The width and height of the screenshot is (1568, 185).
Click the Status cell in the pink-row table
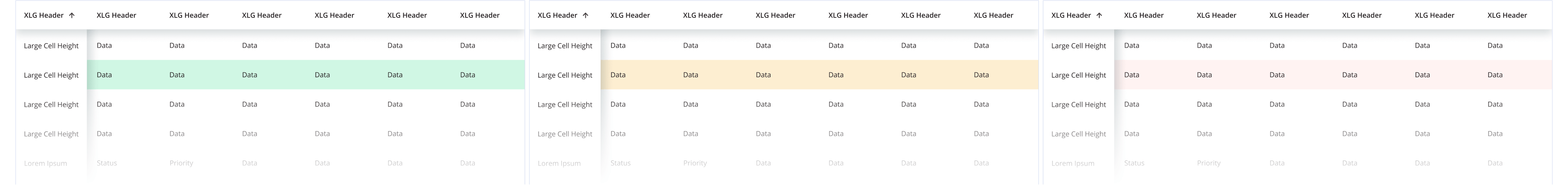(x=1134, y=163)
